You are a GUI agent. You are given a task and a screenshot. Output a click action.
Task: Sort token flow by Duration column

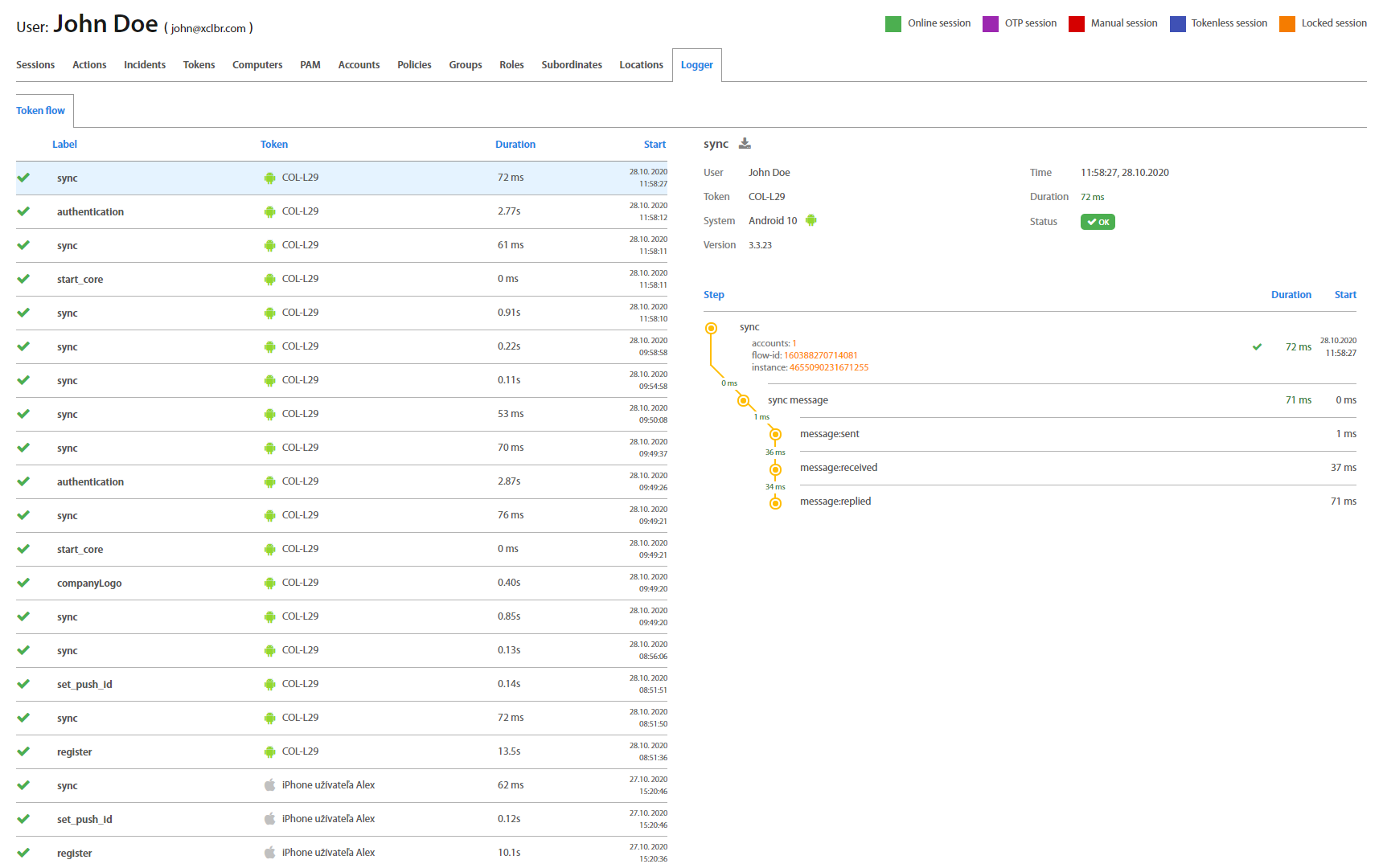click(x=515, y=145)
